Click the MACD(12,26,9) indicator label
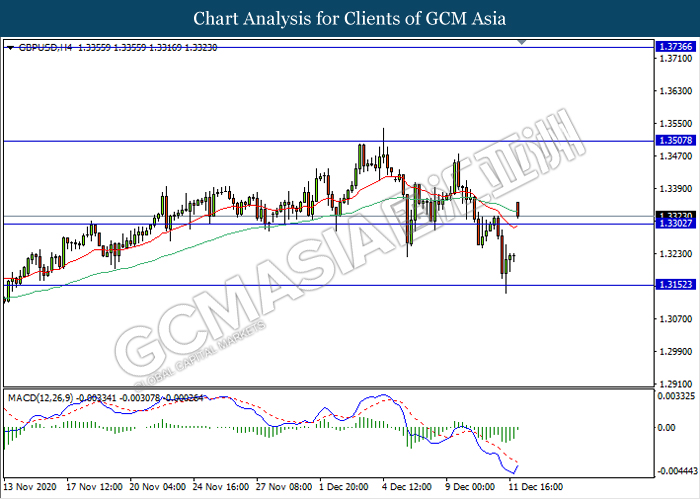 pos(40,398)
